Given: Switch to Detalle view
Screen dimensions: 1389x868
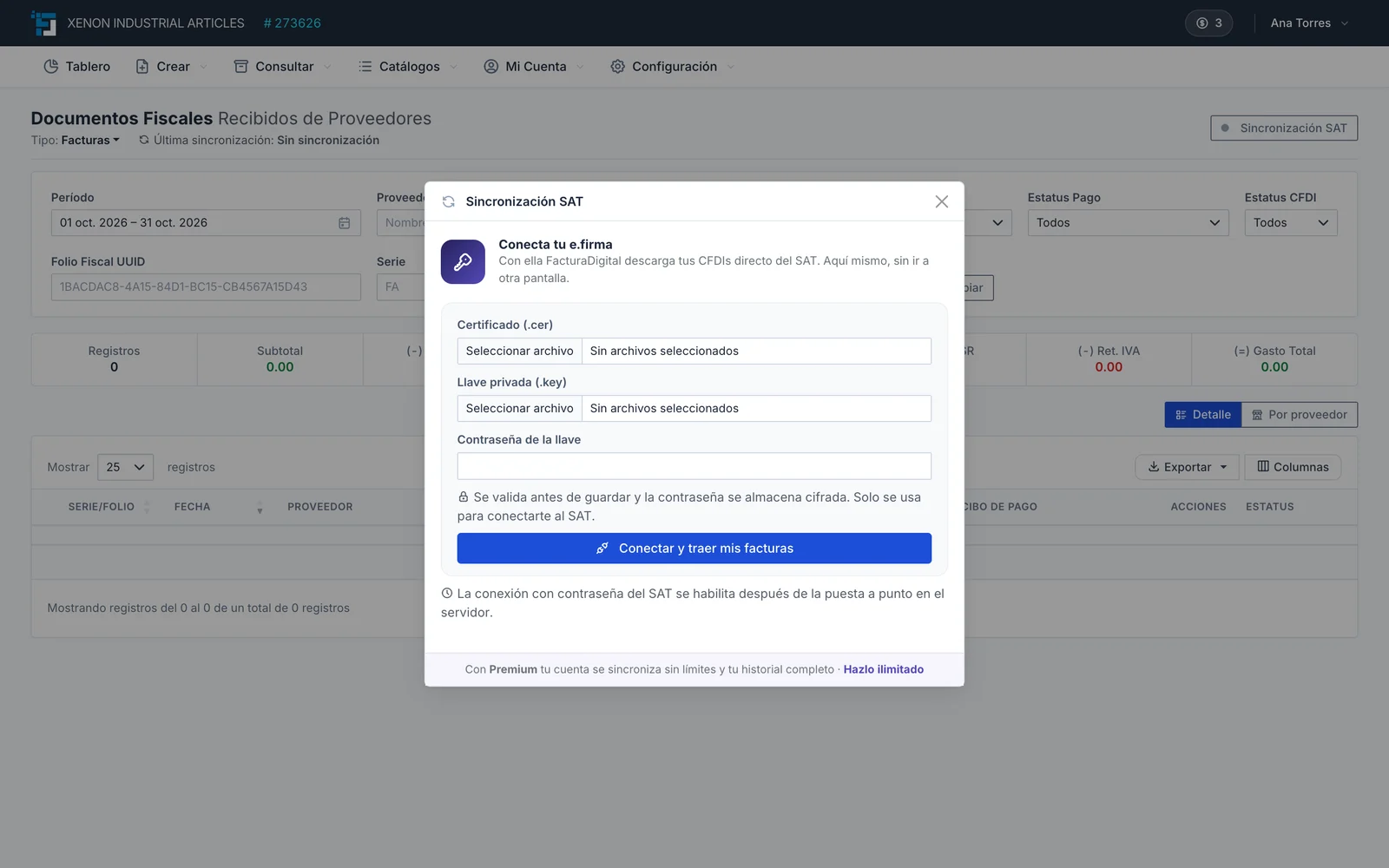Looking at the screenshot, I should point(1203,415).
